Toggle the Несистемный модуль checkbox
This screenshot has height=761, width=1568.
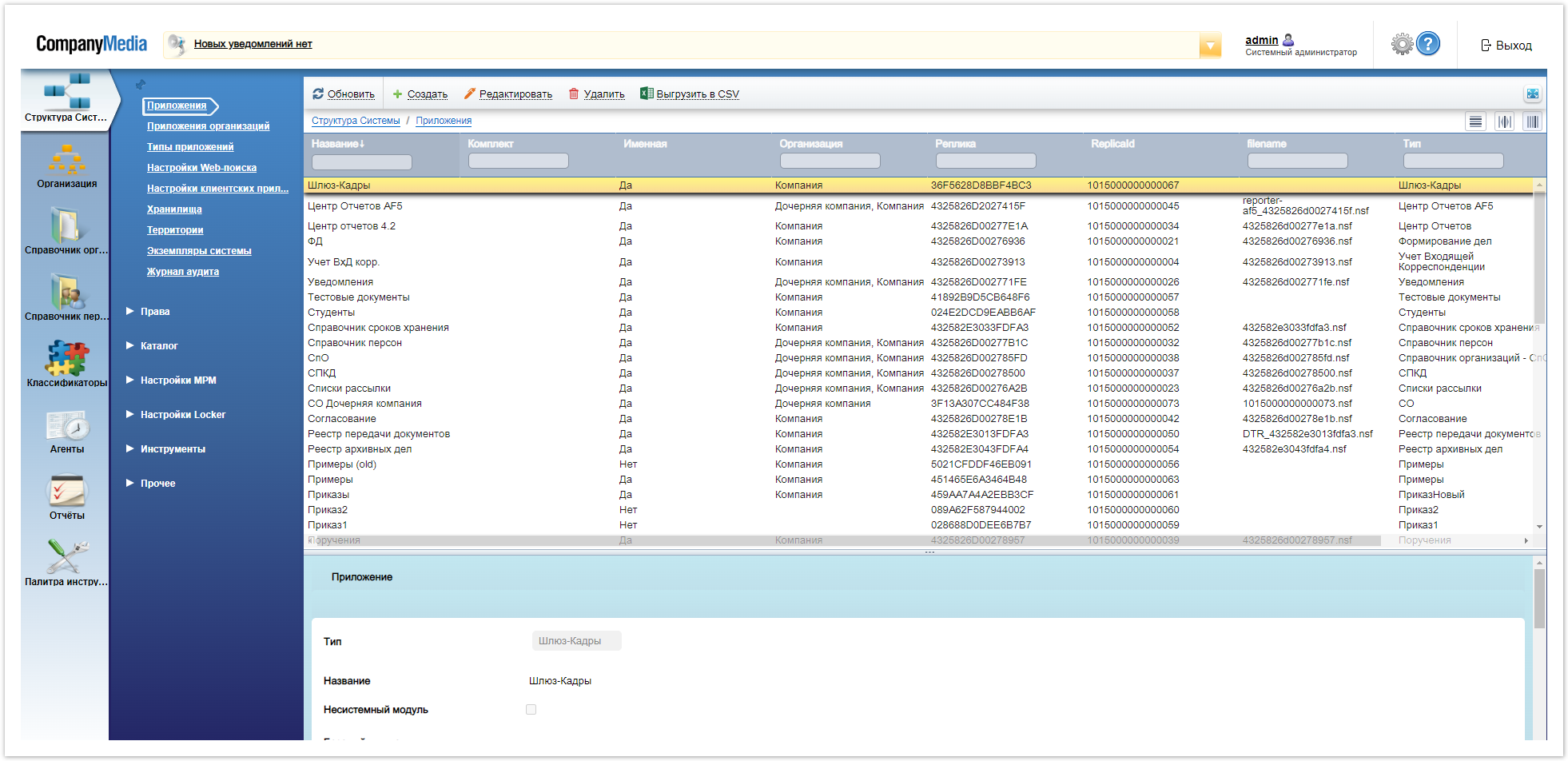(531, 710)
